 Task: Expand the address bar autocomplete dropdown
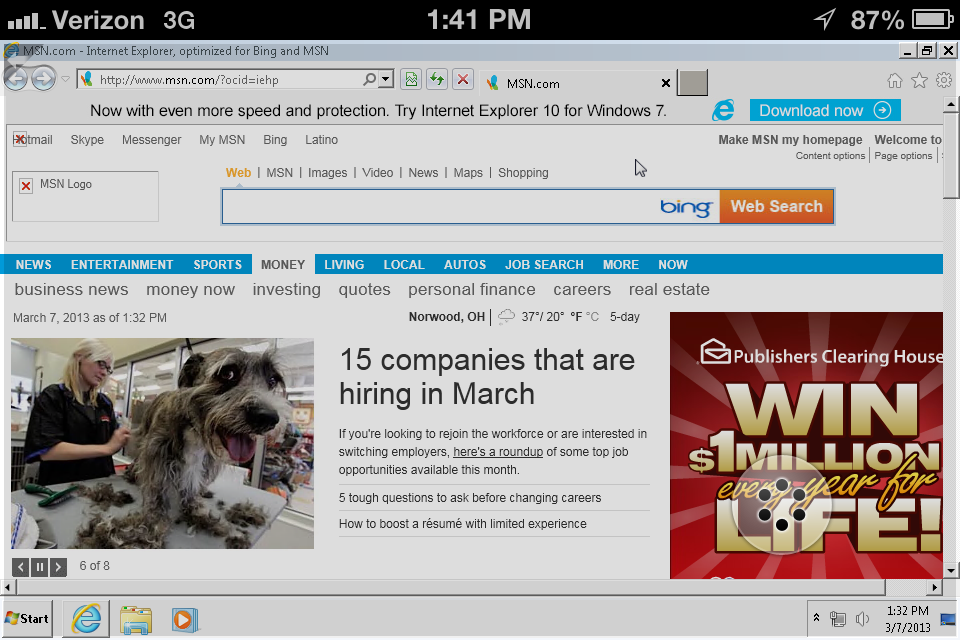click(x=385, y=80)
